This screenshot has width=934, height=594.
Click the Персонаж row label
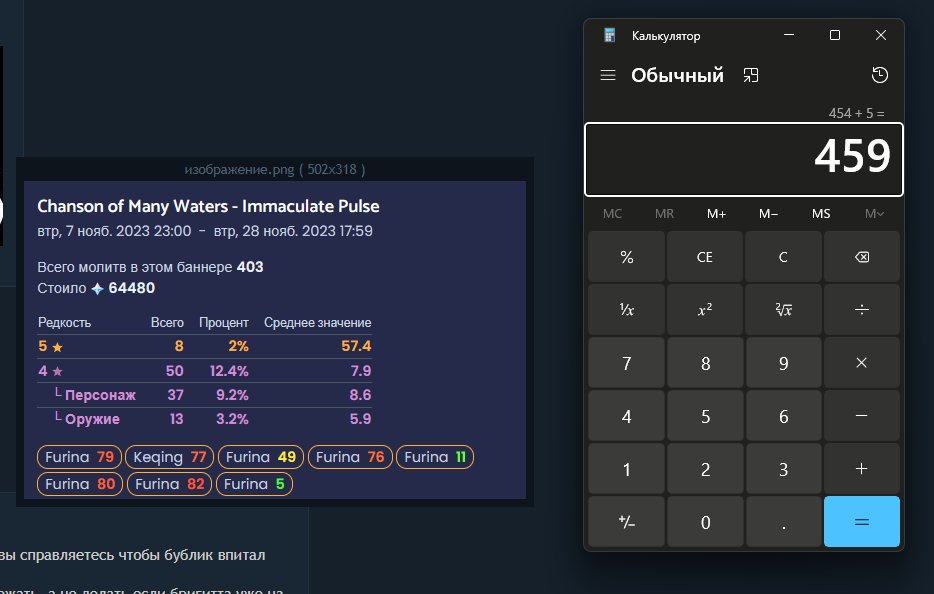tap(100, 395)
